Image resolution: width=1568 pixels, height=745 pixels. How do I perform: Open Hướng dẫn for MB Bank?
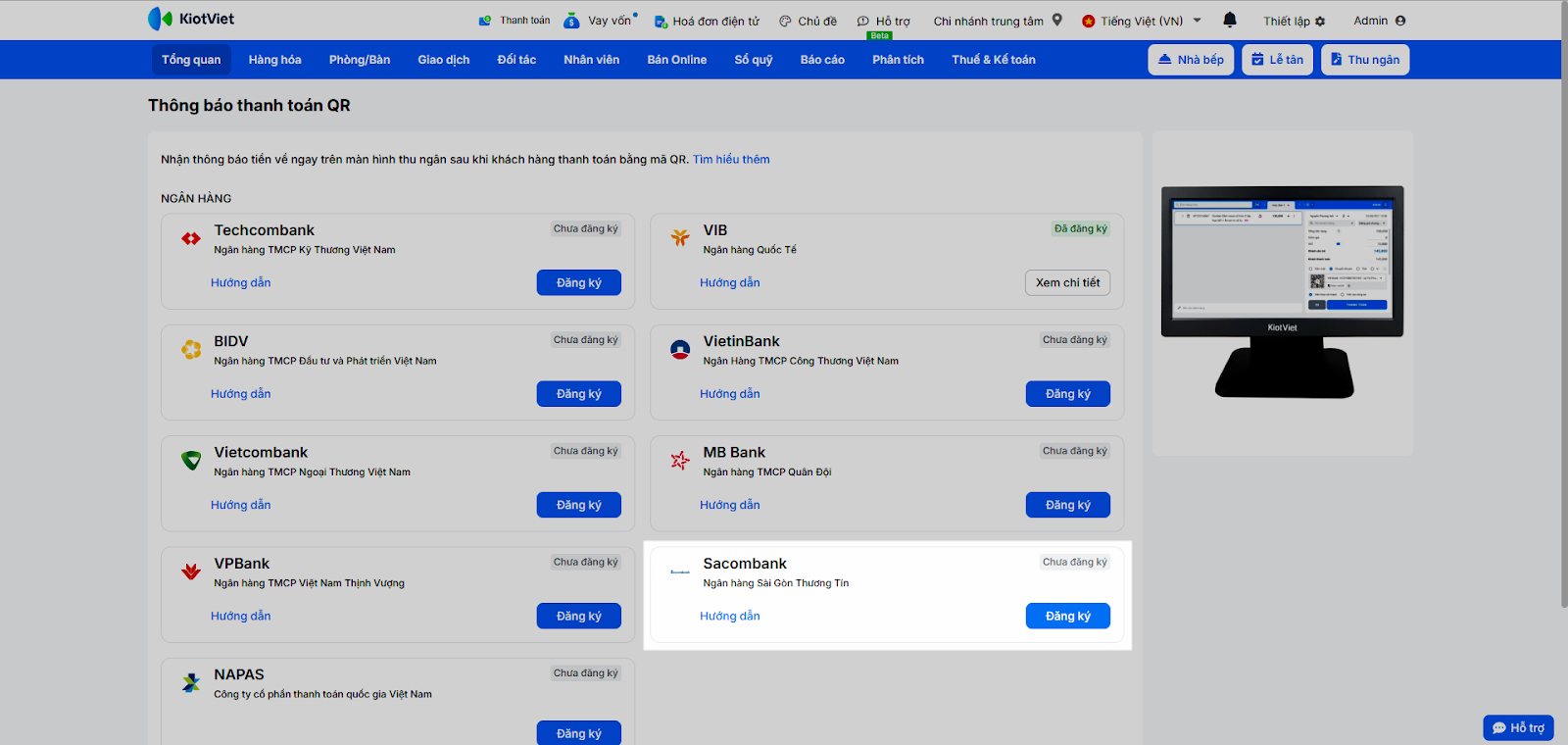click(730, 505)
